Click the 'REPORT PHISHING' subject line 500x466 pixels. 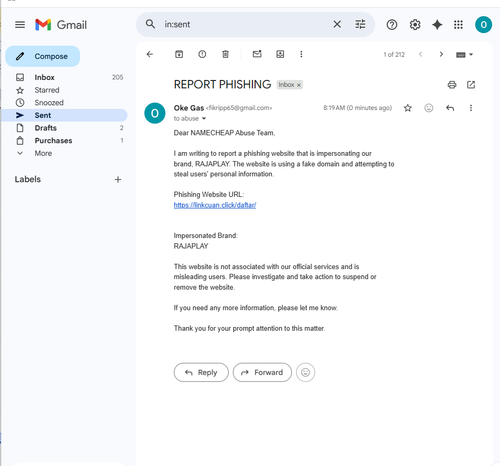click(x=222, y=85)
